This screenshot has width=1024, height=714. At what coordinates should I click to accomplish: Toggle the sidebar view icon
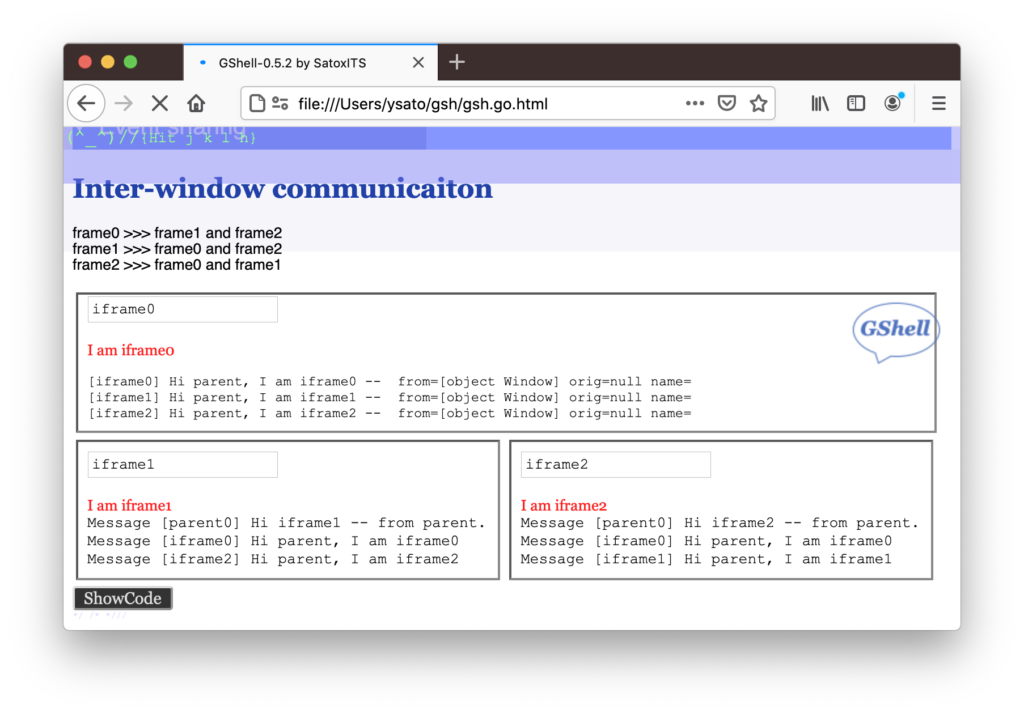coord(856,103)
